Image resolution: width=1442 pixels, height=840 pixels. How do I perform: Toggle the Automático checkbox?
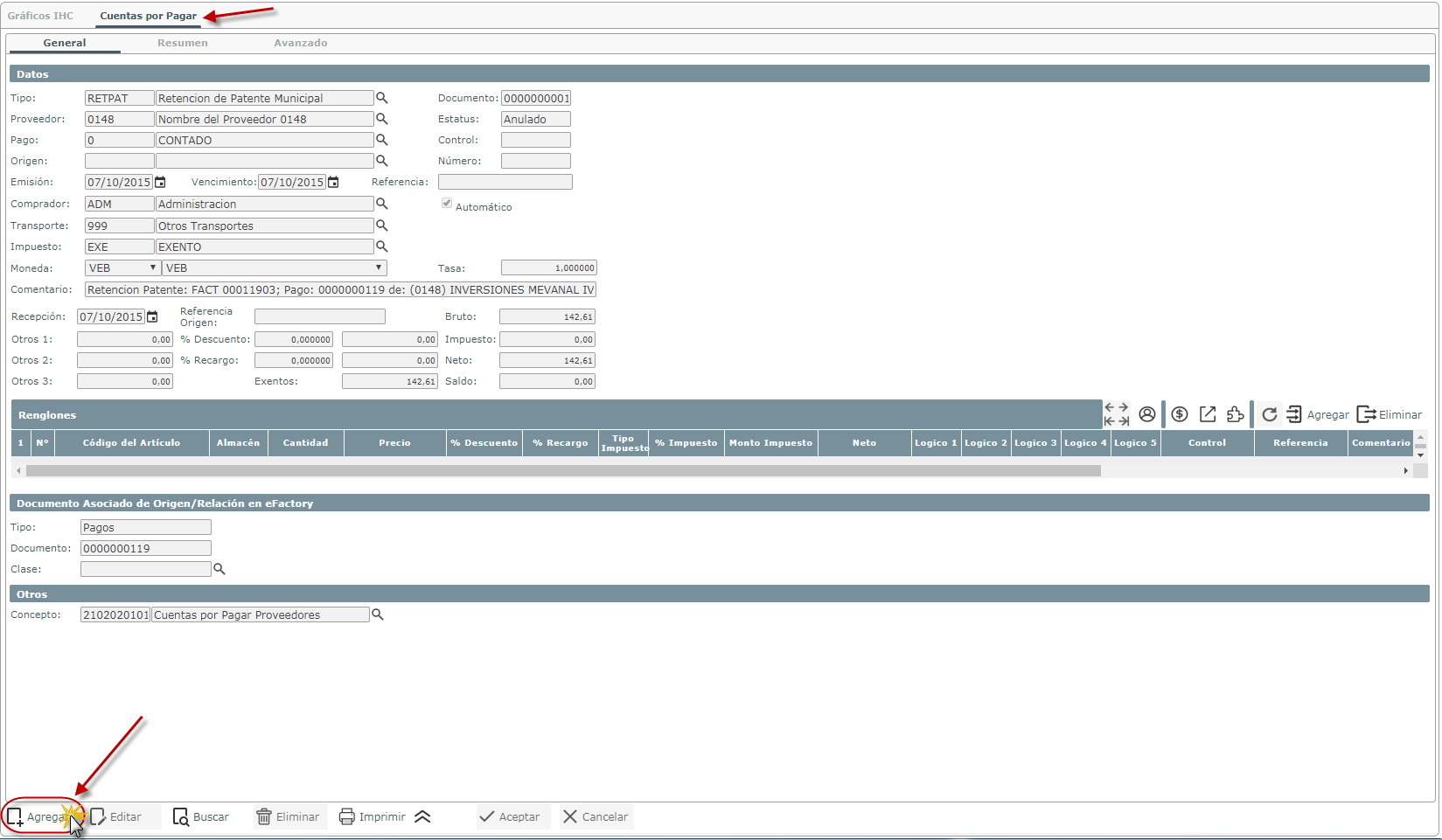click(447, 204)
